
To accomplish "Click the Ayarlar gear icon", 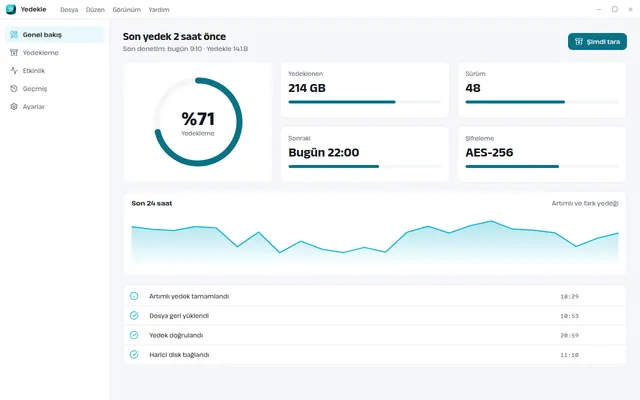I will tap(14, 107).
